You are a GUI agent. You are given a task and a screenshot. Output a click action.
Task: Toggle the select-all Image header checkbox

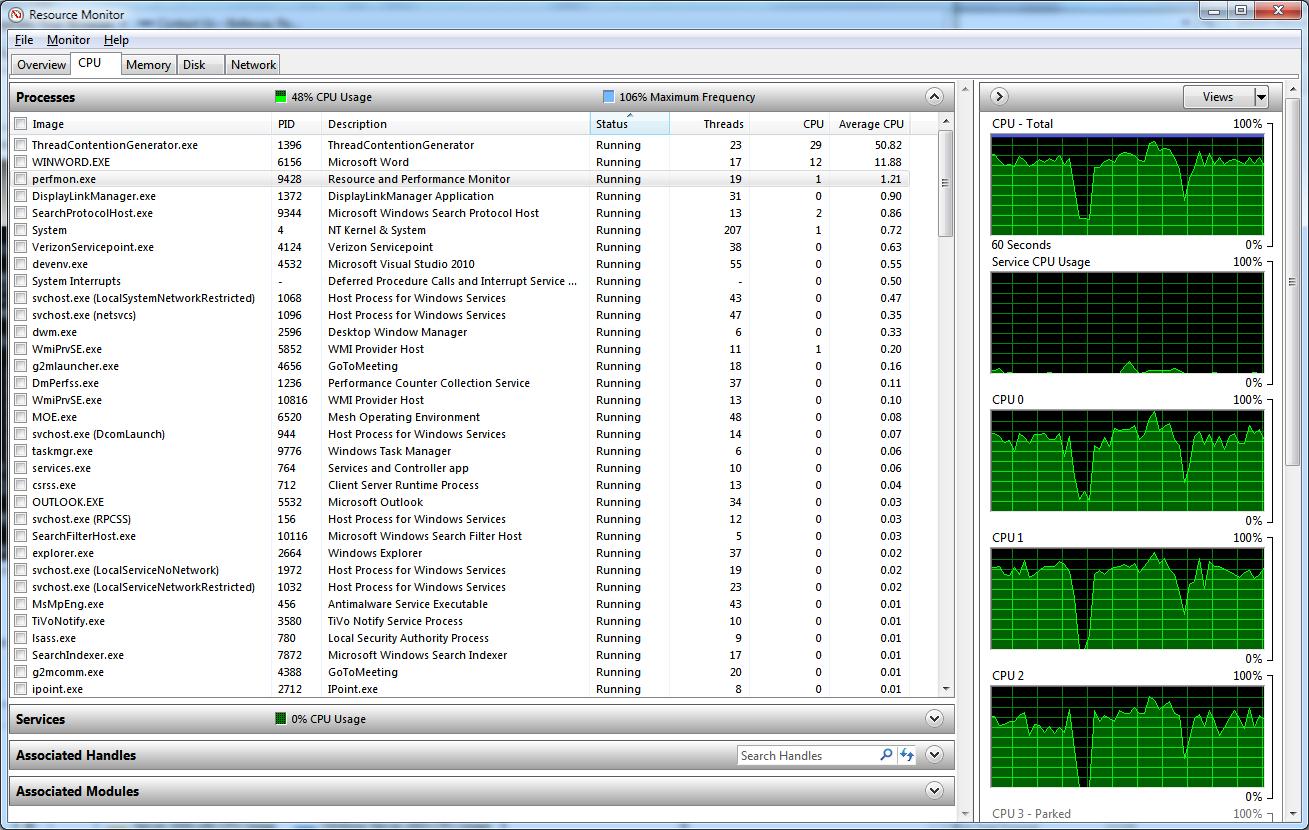click(x=21, y=124)
